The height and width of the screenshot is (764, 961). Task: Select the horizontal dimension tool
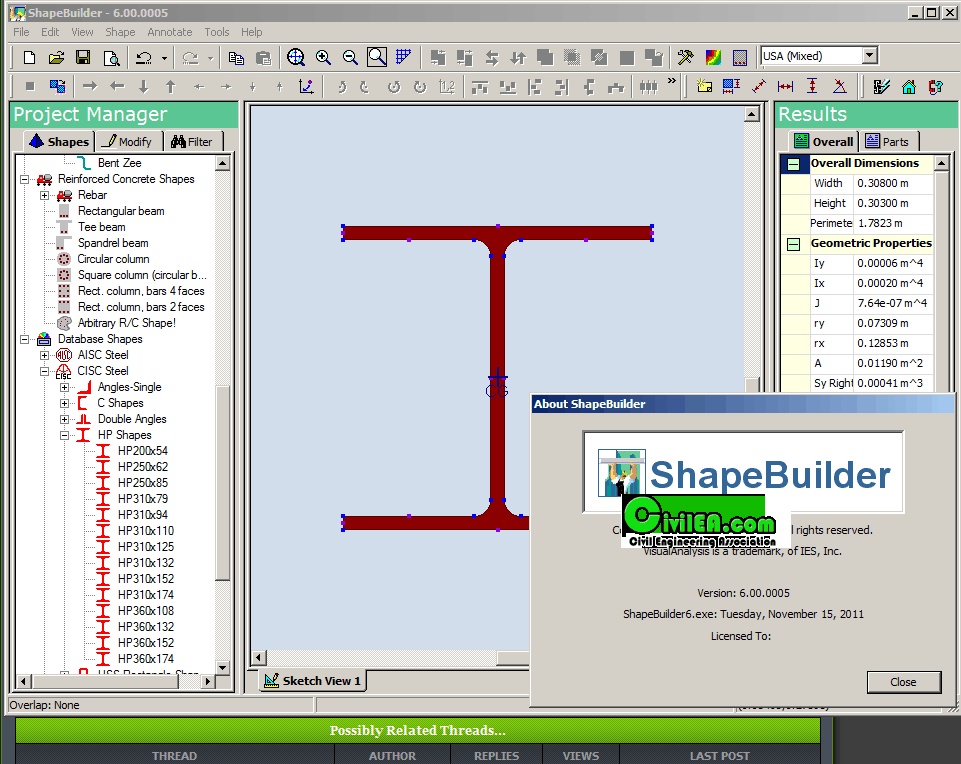785,86
